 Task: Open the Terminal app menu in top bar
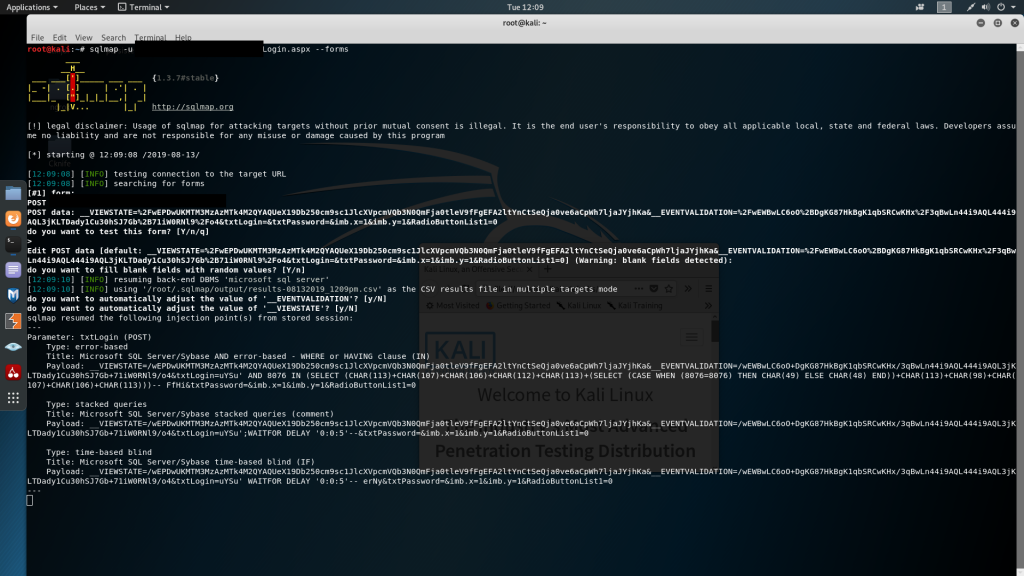point(144,7)
